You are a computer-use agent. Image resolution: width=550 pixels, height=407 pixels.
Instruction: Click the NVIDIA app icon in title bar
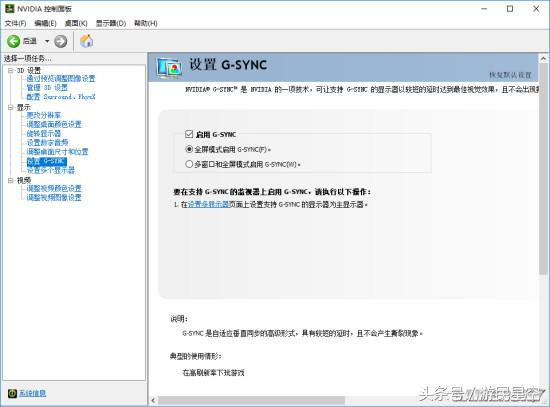(9, 8)
